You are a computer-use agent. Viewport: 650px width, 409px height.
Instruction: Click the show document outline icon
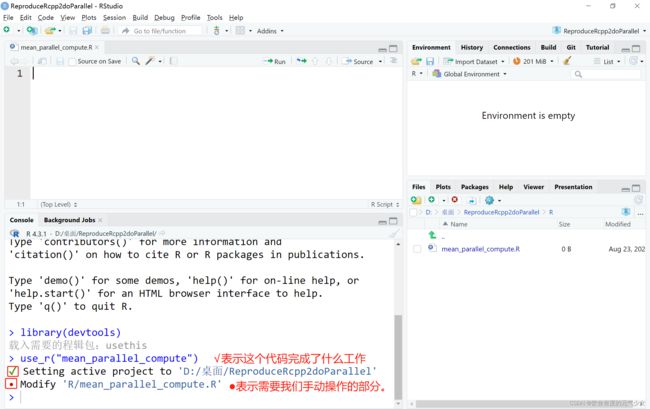point(393,61)
